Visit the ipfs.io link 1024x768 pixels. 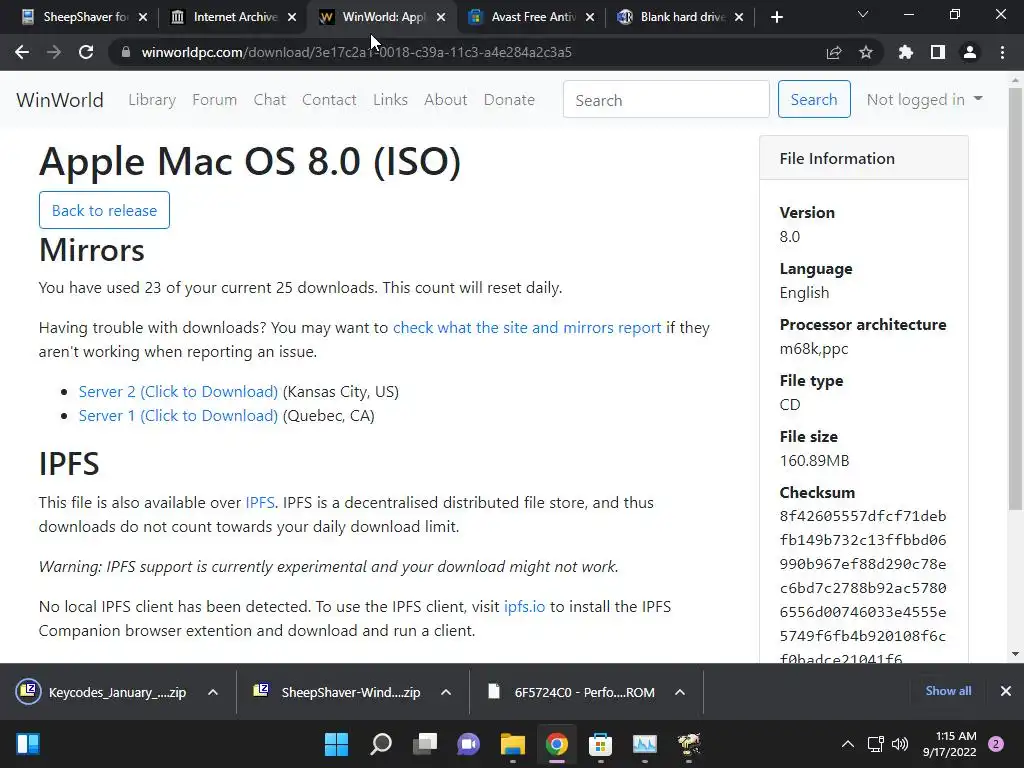click(x=524, y=607)
